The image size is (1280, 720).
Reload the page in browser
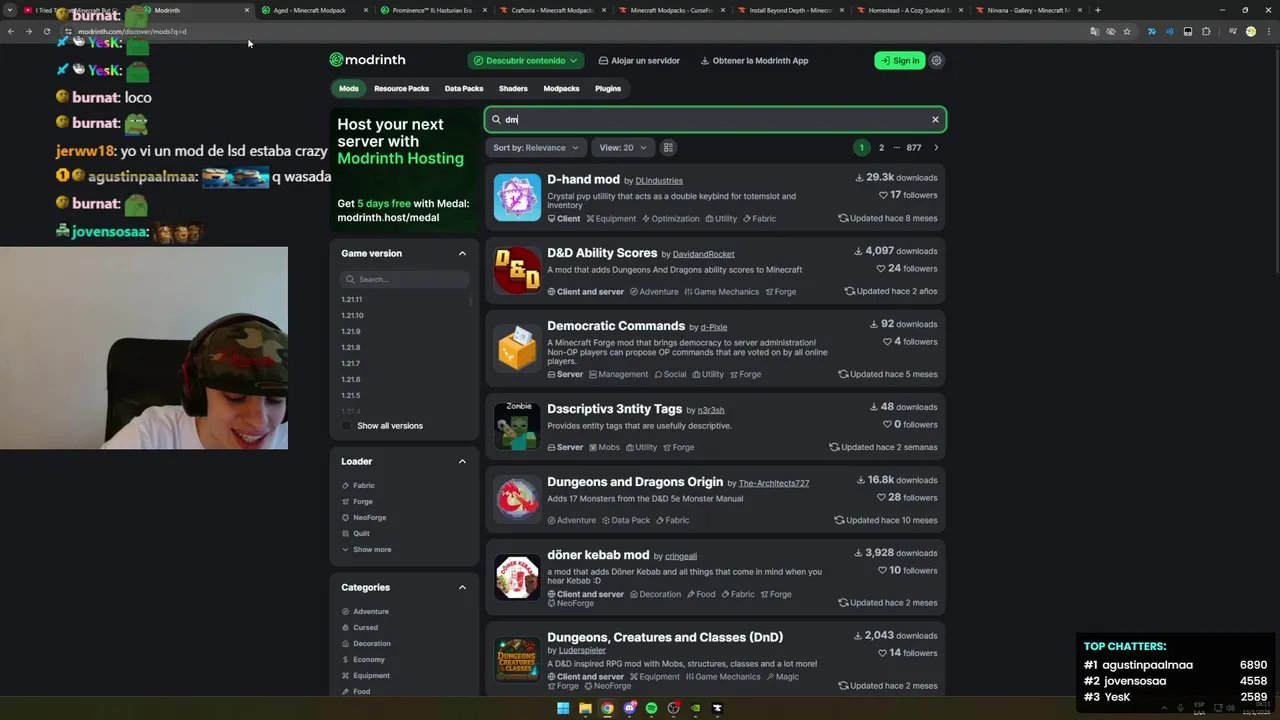(47, 31)
